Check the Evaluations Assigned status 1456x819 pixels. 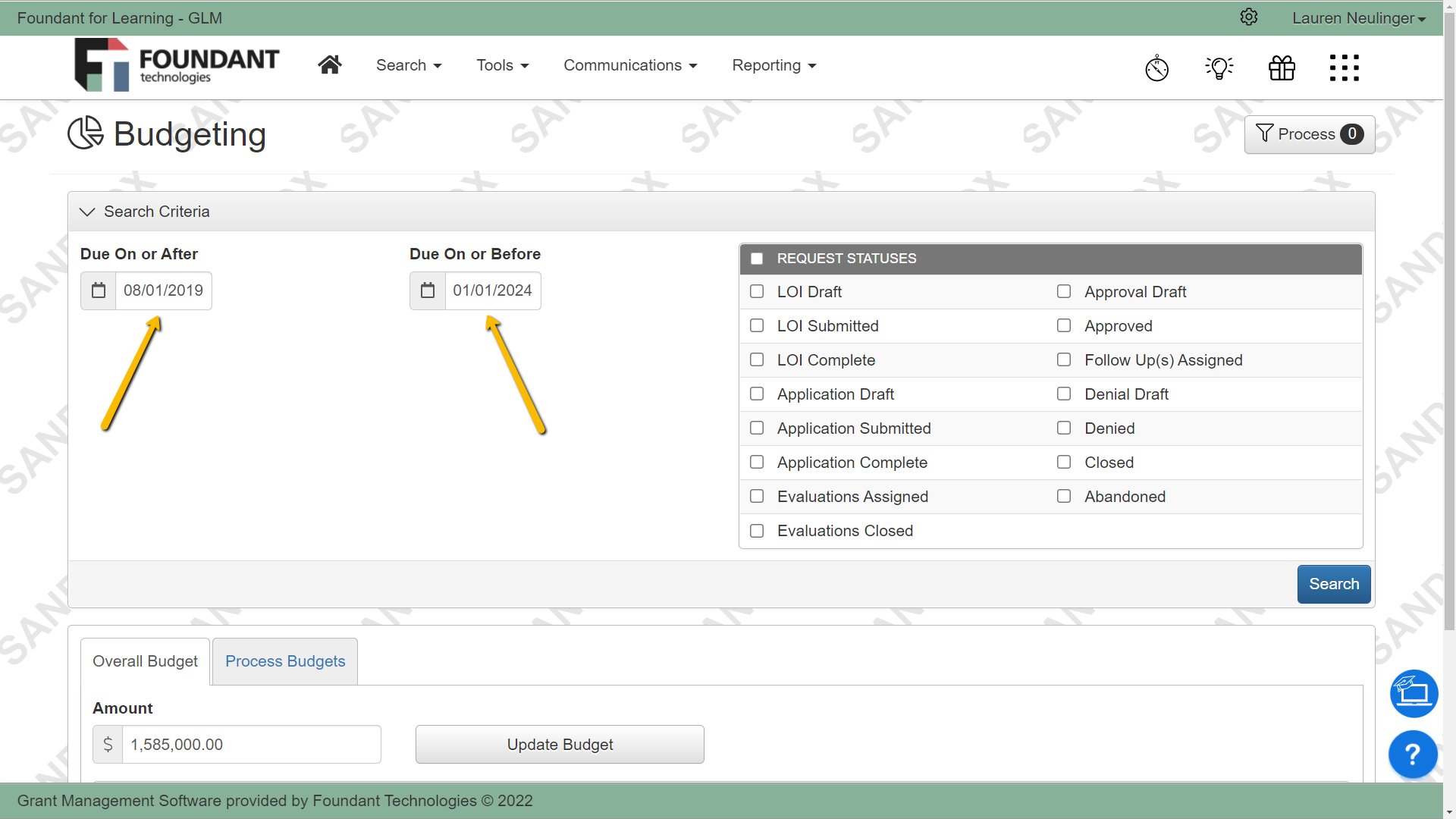[x=757, y=496]
